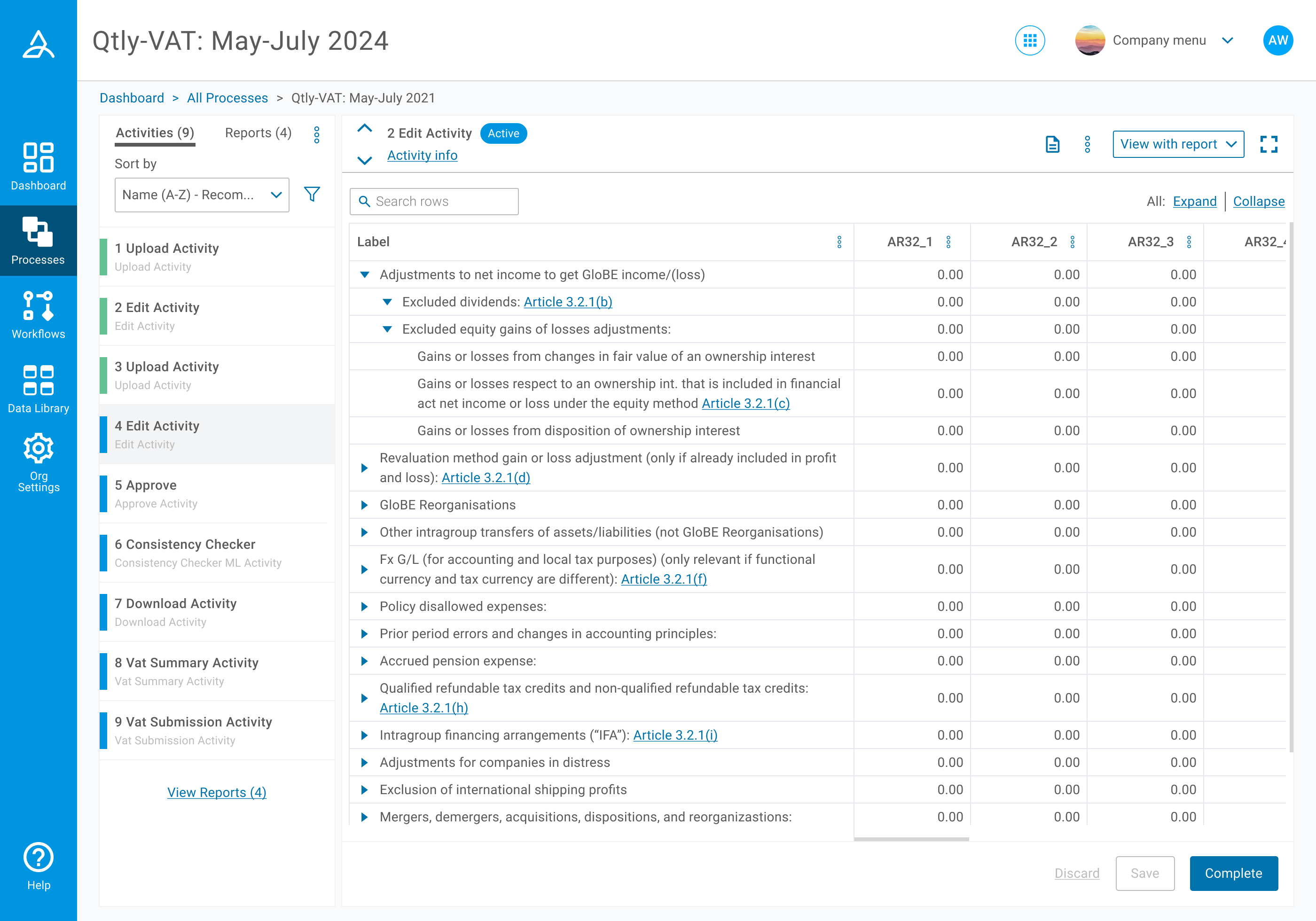Collapse Excluded dividends row
Image resolution: width=1316 pixels, height=921 pixels.
387,302
